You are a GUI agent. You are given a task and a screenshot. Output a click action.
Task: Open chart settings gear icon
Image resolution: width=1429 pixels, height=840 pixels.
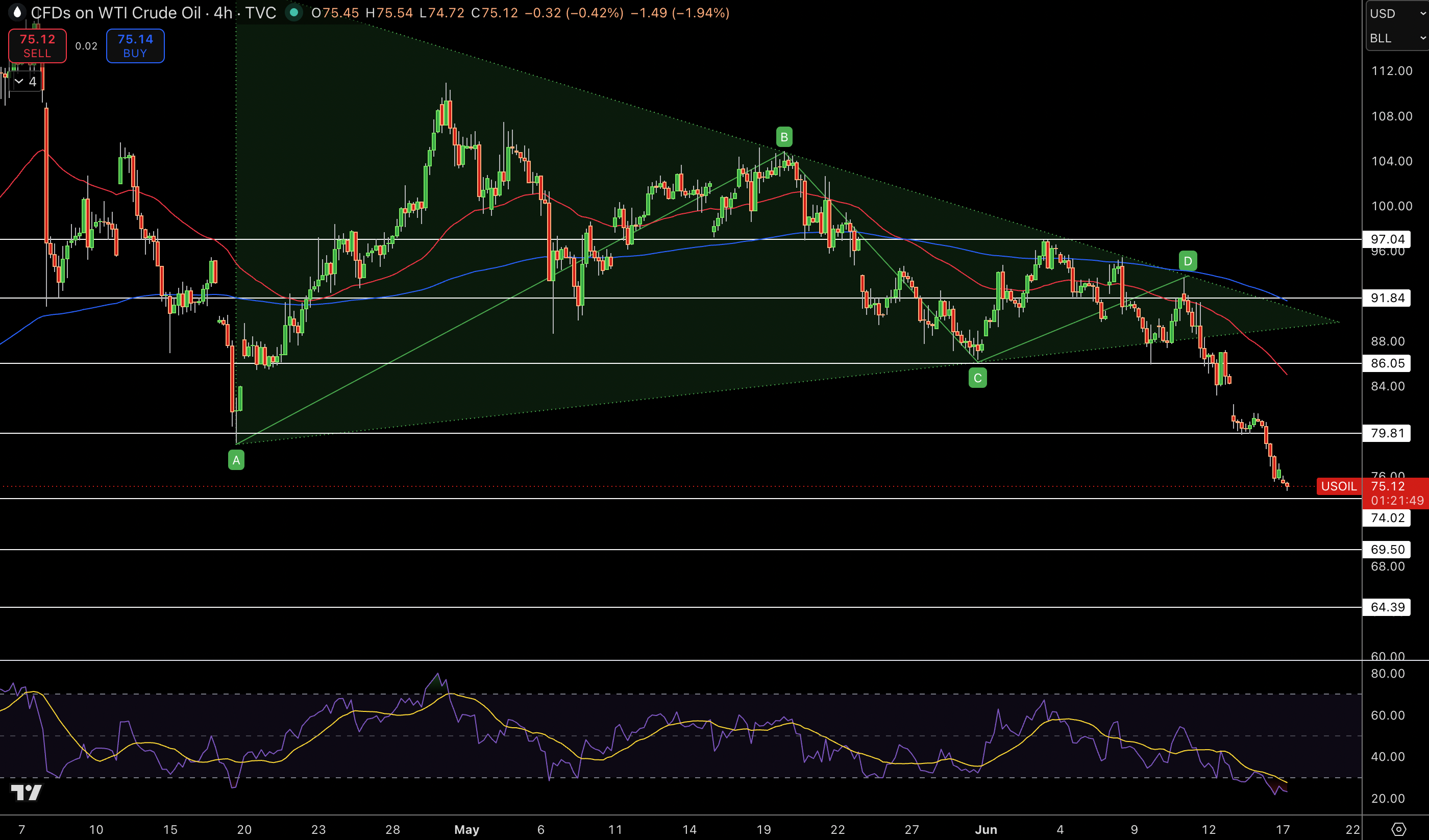coord(1398,829)
